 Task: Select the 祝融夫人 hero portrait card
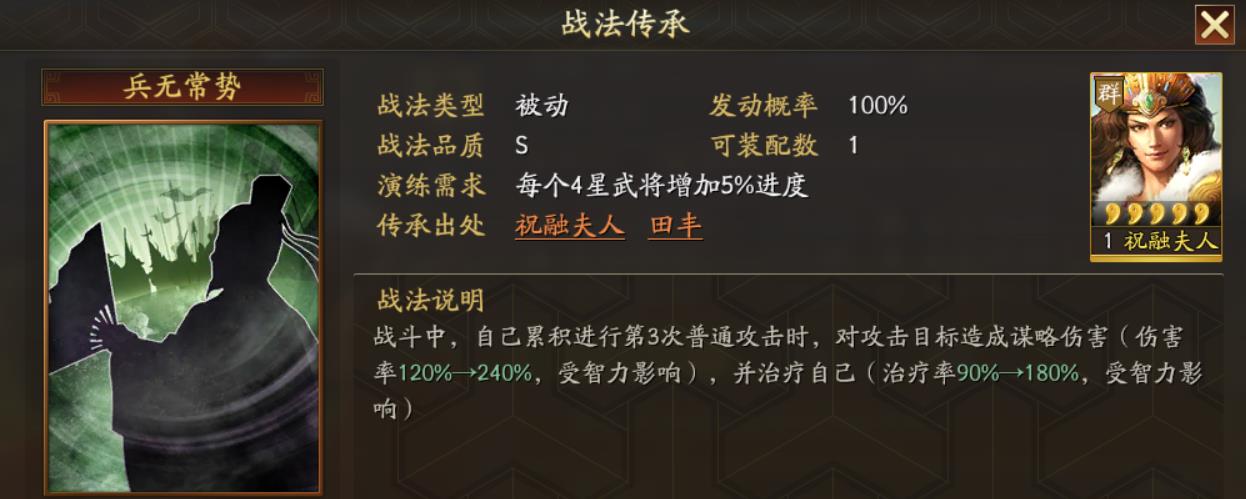(1156, 166)
